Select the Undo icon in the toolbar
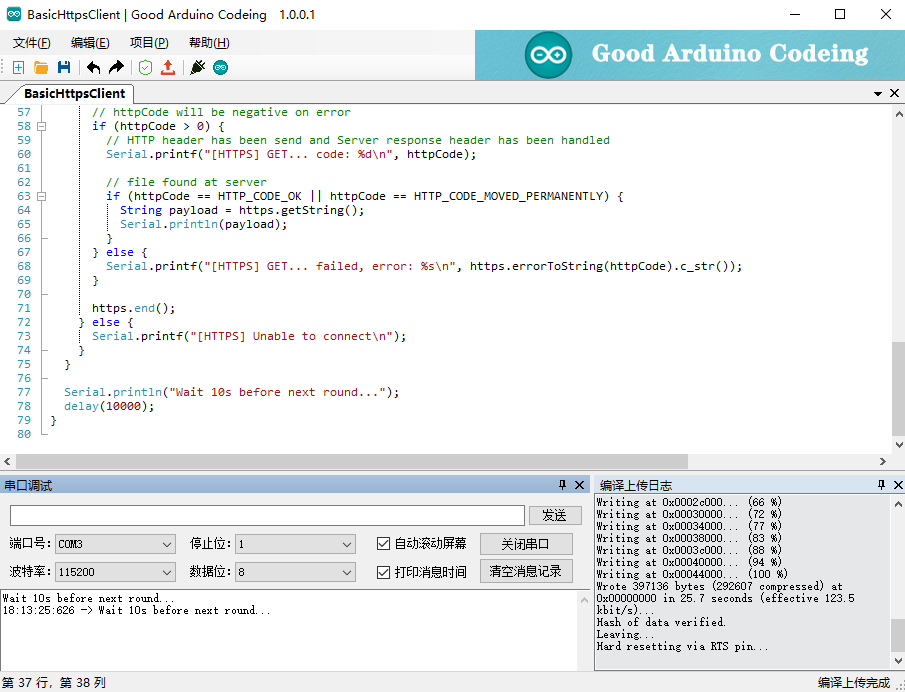The image size is (905, 692). 91,67
